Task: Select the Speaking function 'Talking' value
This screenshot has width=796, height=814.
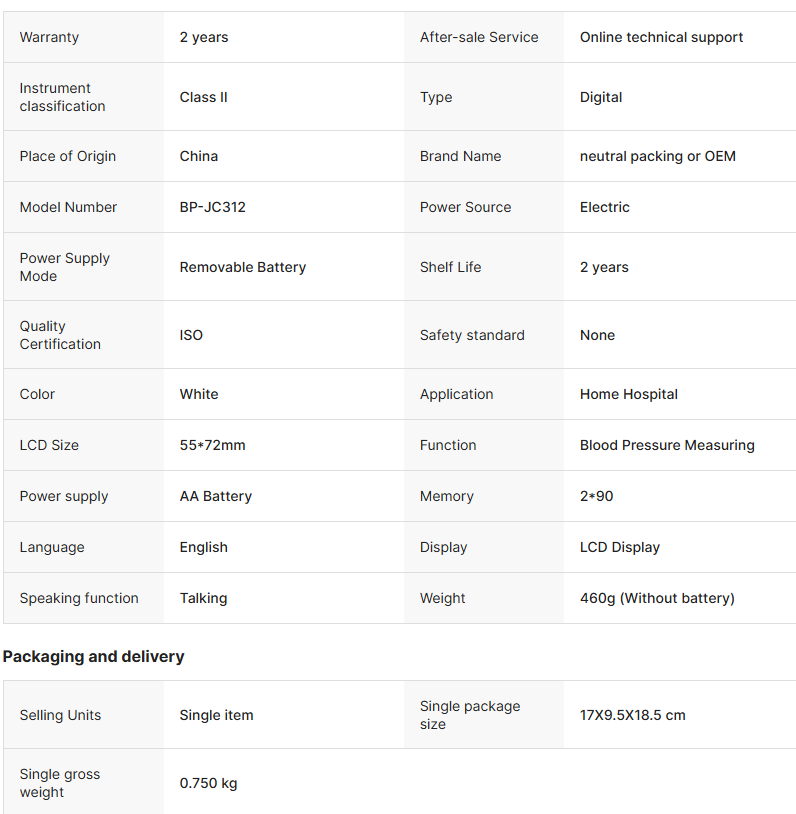Action: click(x=203, y=598)
